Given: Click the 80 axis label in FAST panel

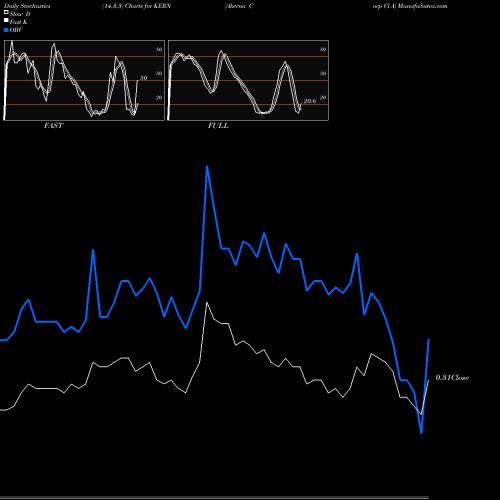Looking at the screenshot, I should [159, 49].
